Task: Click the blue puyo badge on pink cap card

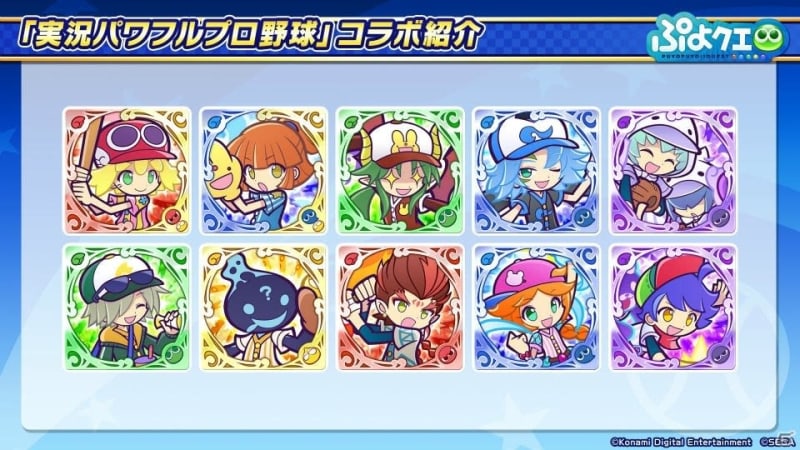Action: (583, 353)
